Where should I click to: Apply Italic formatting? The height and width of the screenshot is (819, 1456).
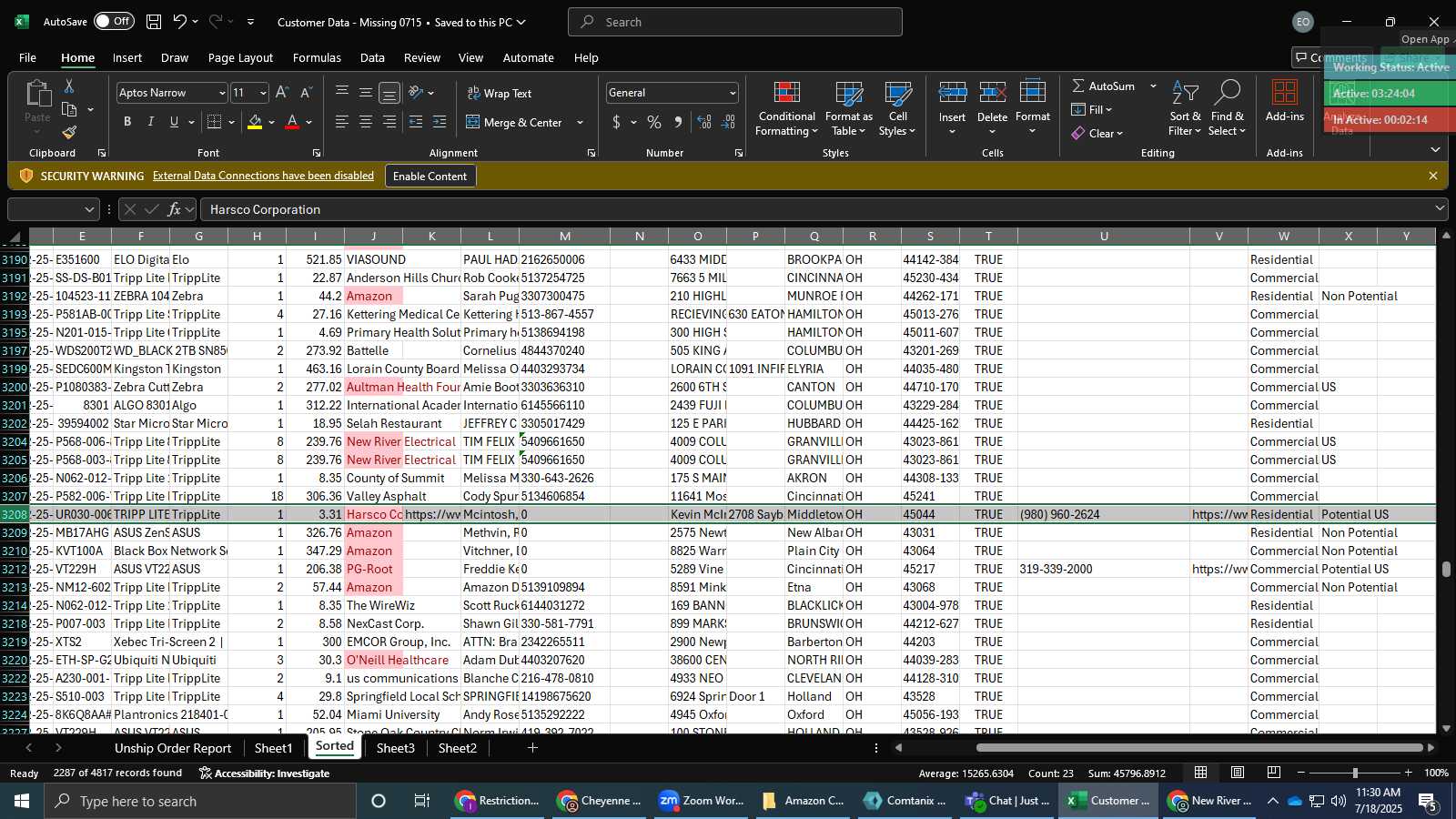(x=150, y=122)
